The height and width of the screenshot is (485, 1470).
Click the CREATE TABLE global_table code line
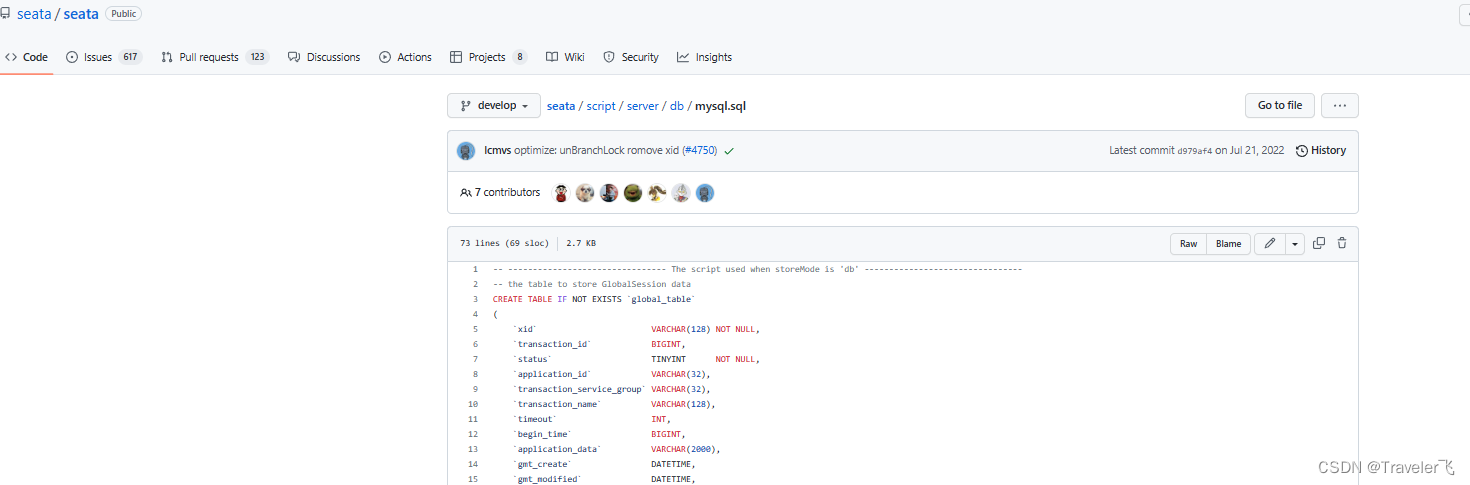(593, 299)
